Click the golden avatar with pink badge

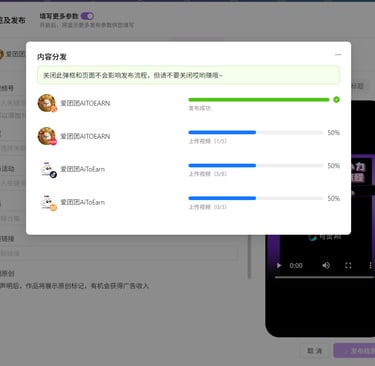(x=47, y=136)
